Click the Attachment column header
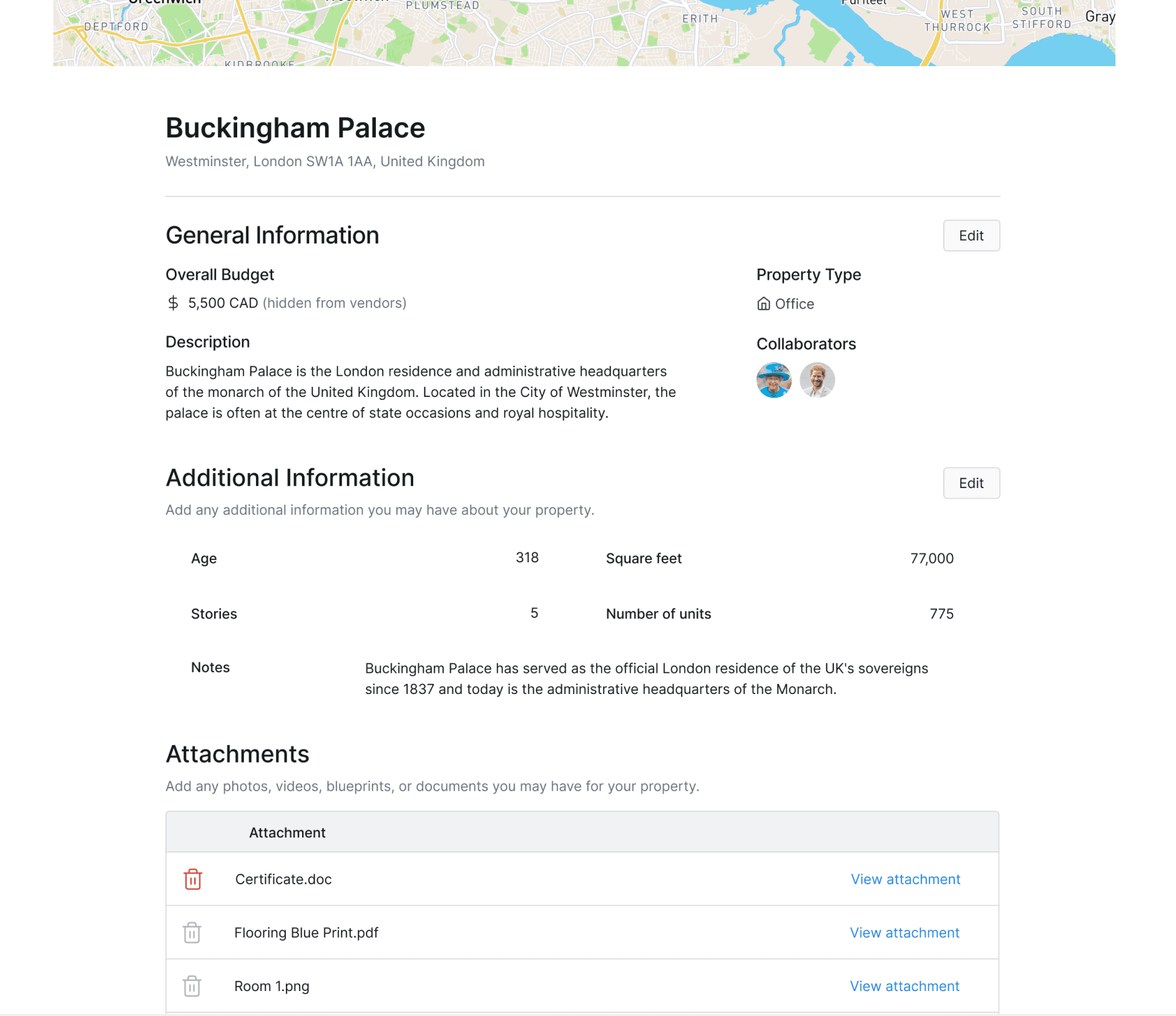The width and height of the screenshot is (1176, 1016). 287,833
